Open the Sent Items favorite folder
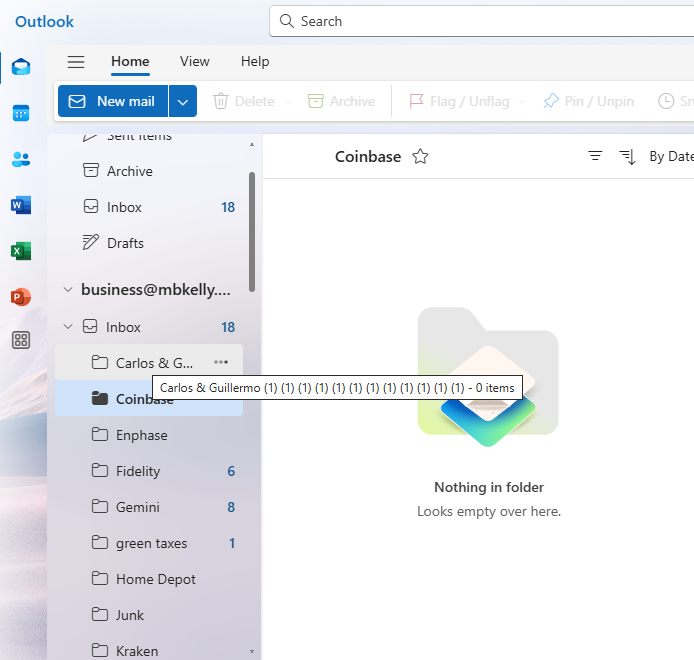Image resolution: width=694 pixels, height=660 pixels. (x=149, y=138)
